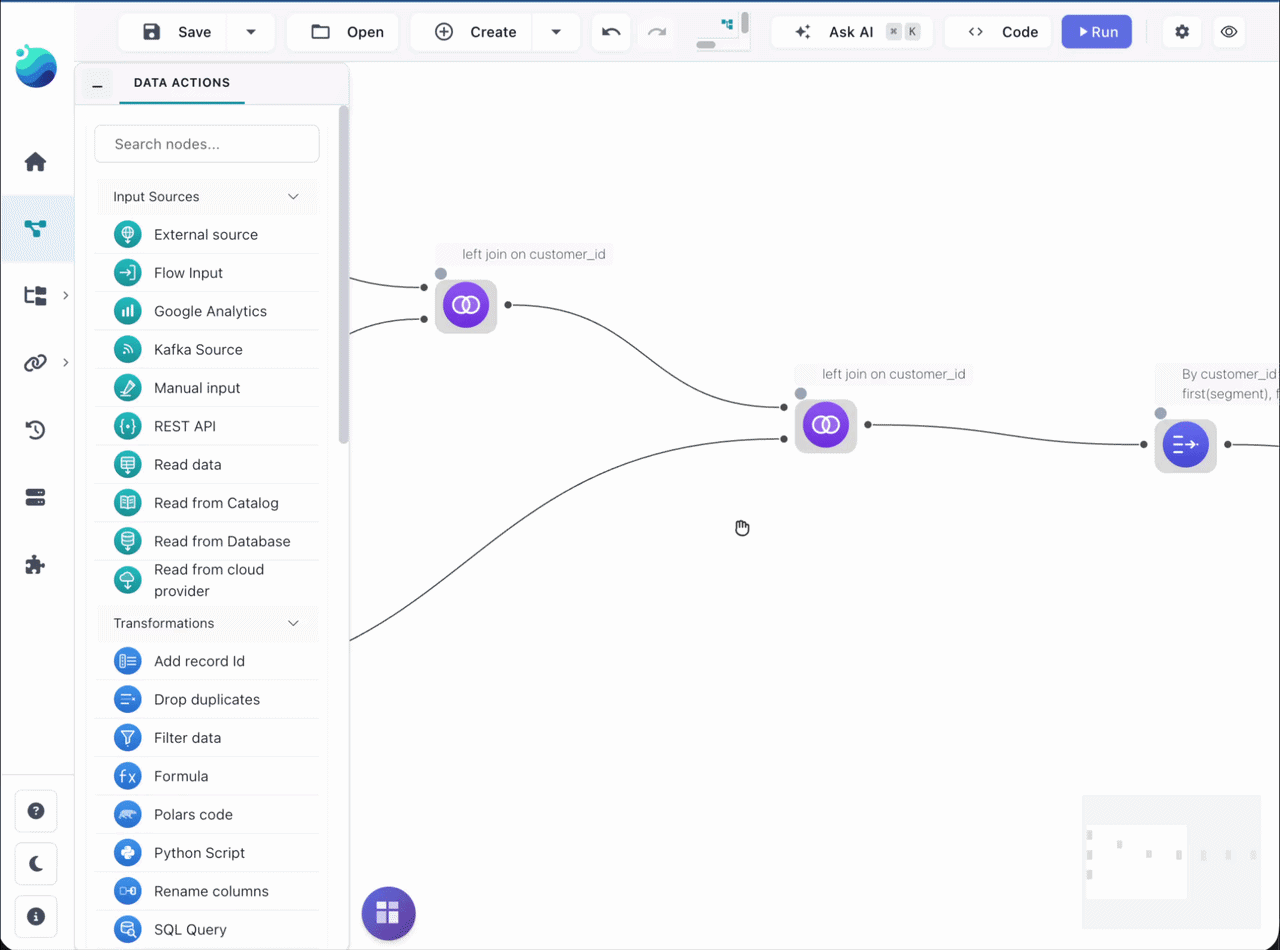
Task: Select the first left join node
Action: point(466,306)
